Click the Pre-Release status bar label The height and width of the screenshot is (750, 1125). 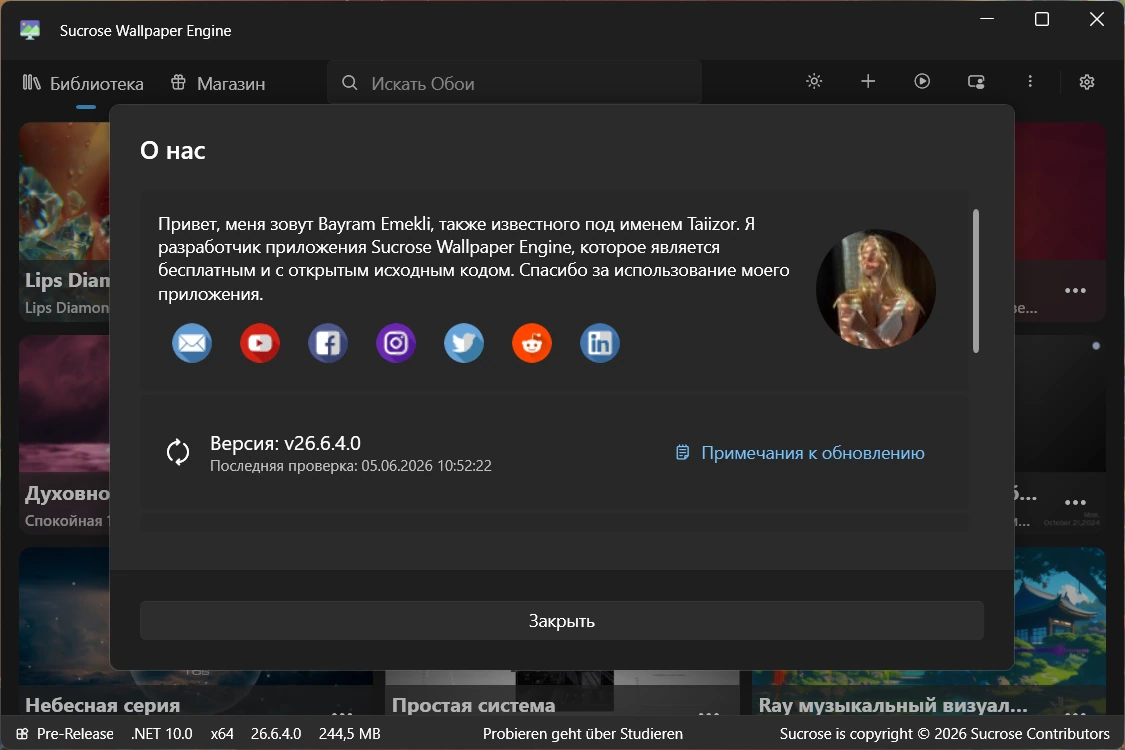(75, 733)
